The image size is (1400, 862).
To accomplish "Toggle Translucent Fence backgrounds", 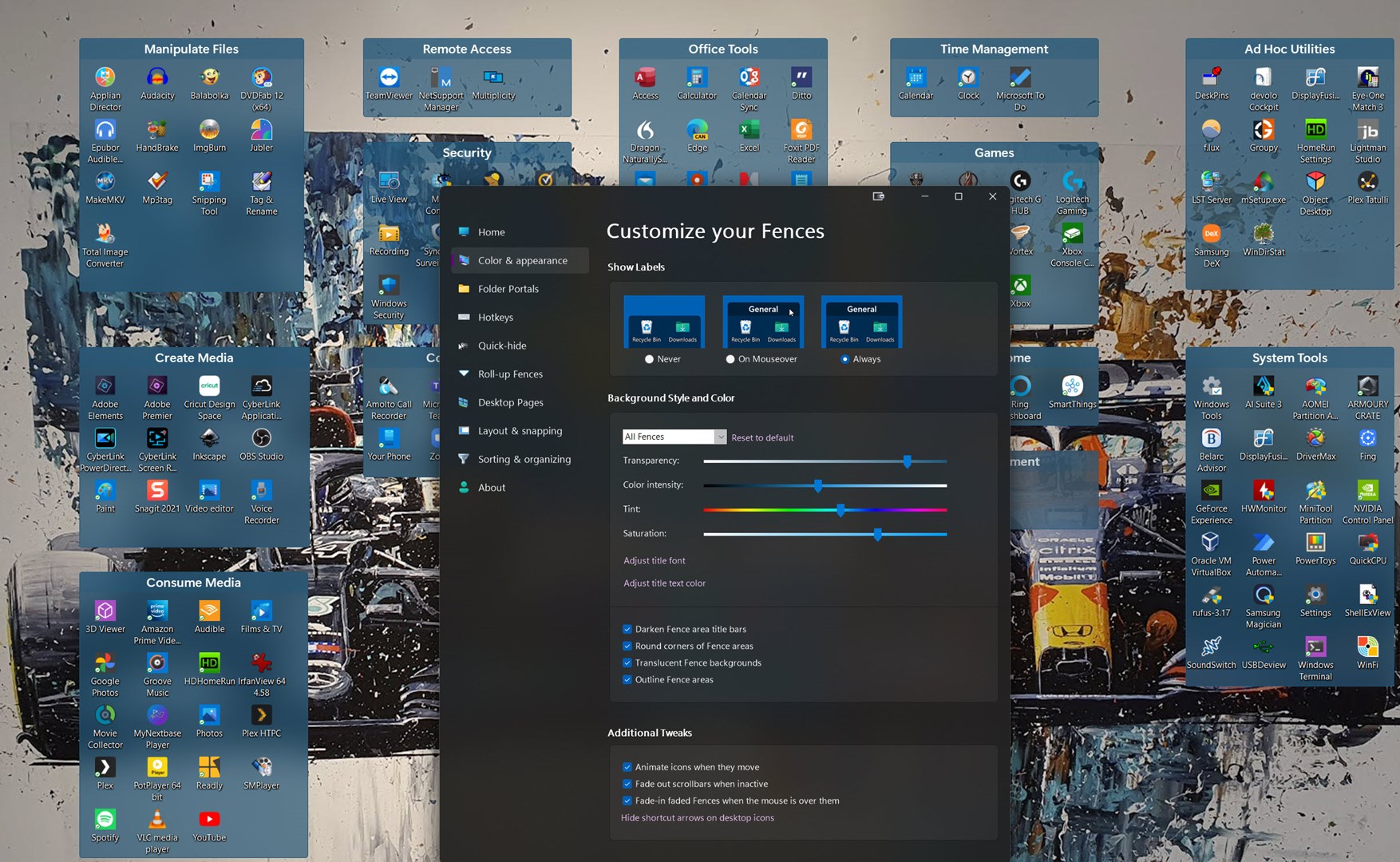I will pyautogui.click(x=627, y=662).
